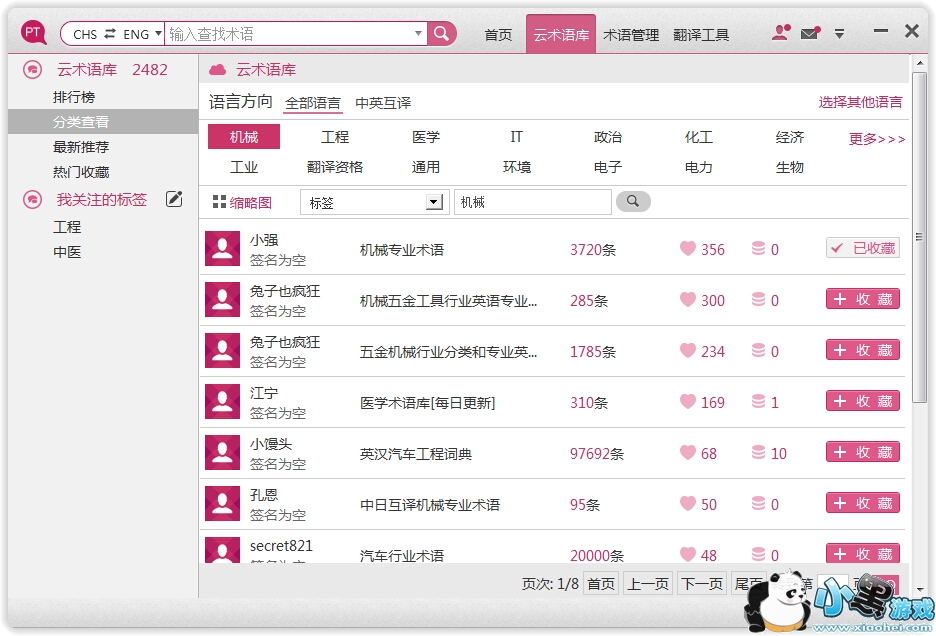Click the magnifier search button in top bar

[x=442, y=34]
